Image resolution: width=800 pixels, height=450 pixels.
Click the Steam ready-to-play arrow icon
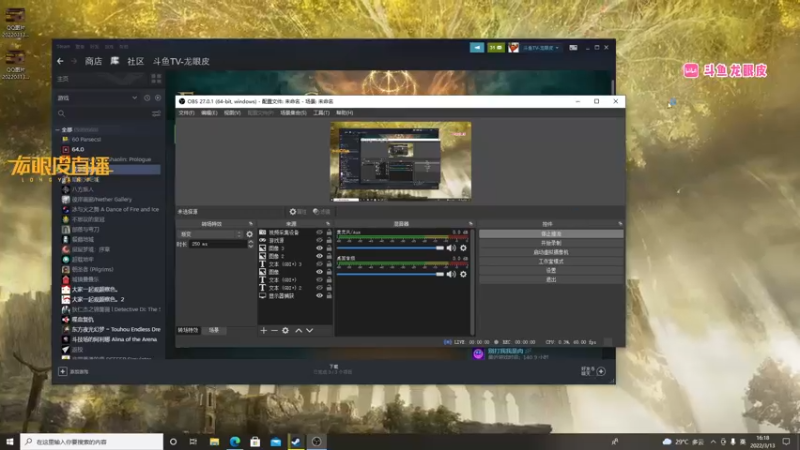coord(158,98)
